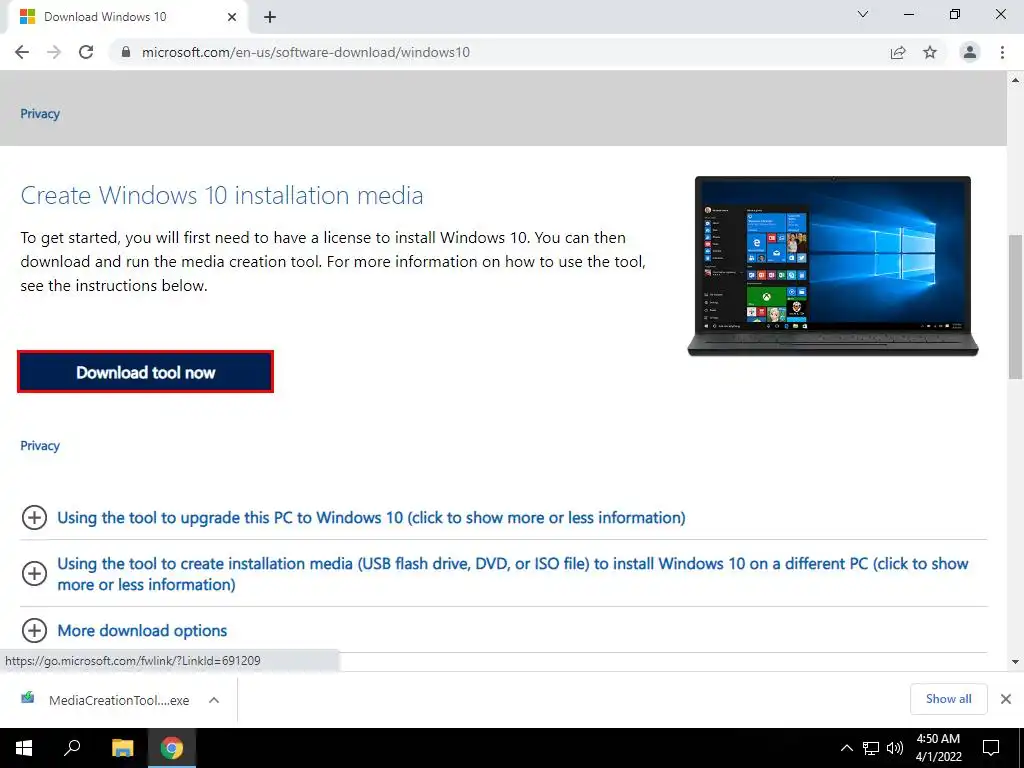Click the padlock site info icon
Screen dimensions: 1024x768
126,52
